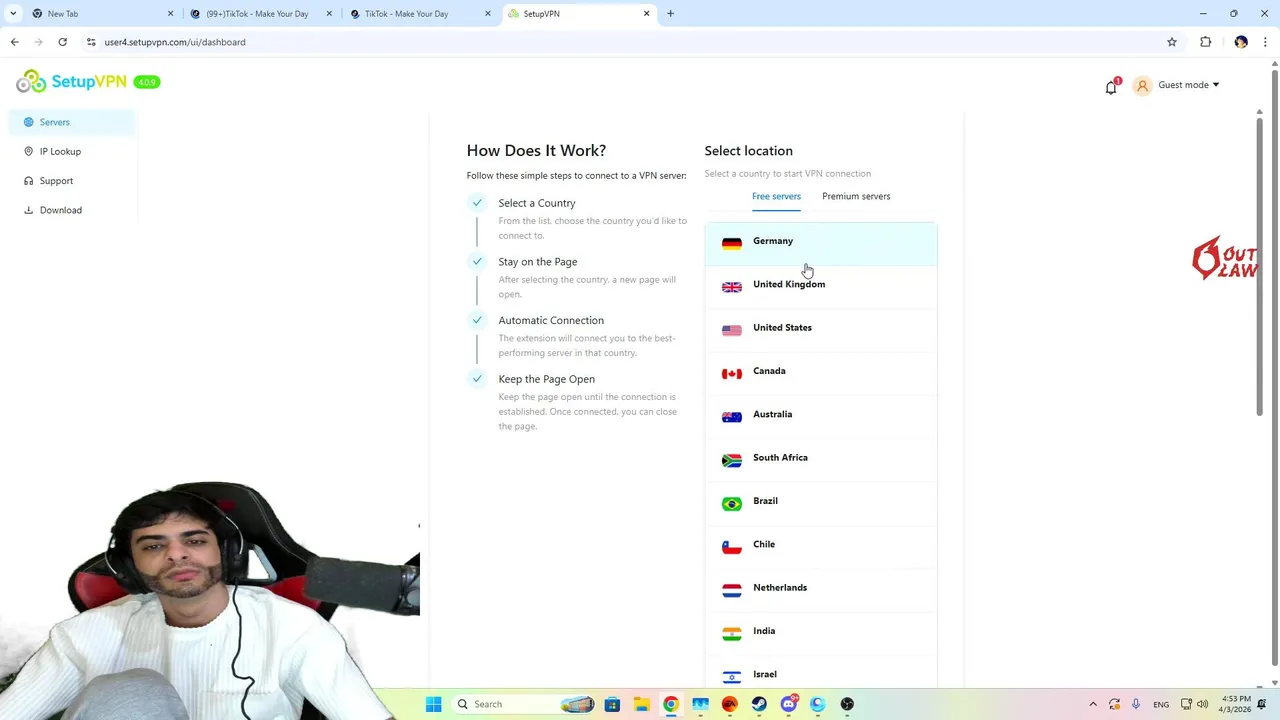Switch to the second TikTok tab
The image size is (1280, 720).
tap(418, 14)
